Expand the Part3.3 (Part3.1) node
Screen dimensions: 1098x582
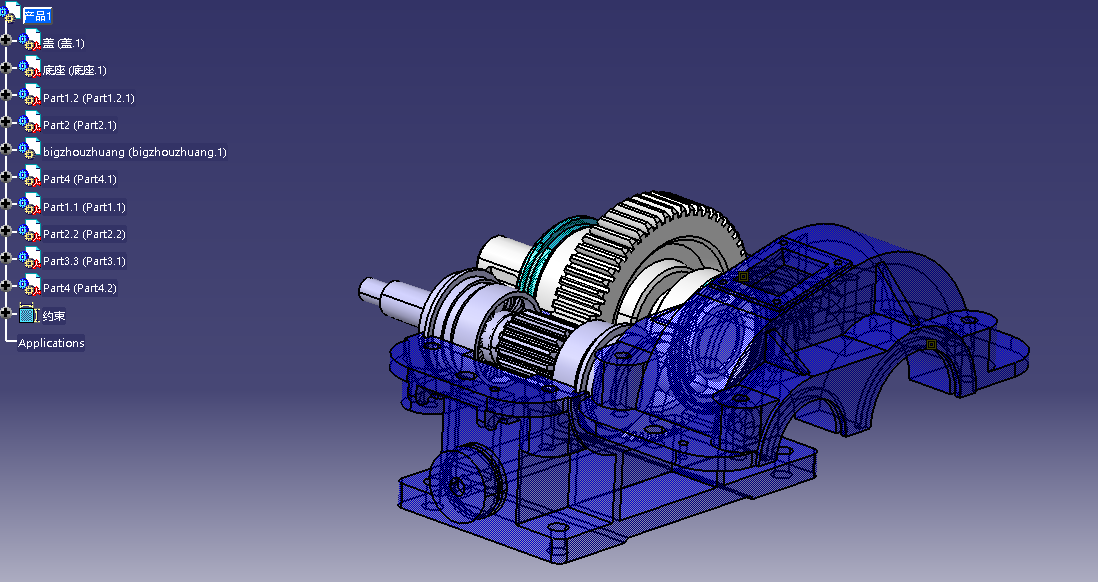coord(6,258)
